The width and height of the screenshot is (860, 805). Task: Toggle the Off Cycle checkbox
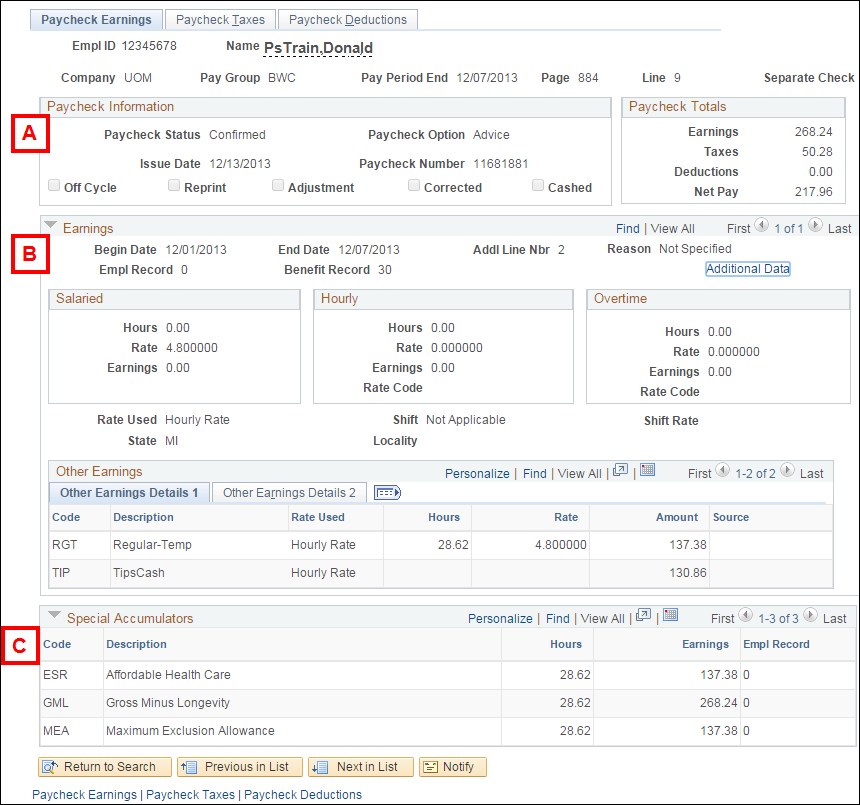coord(54,186)
